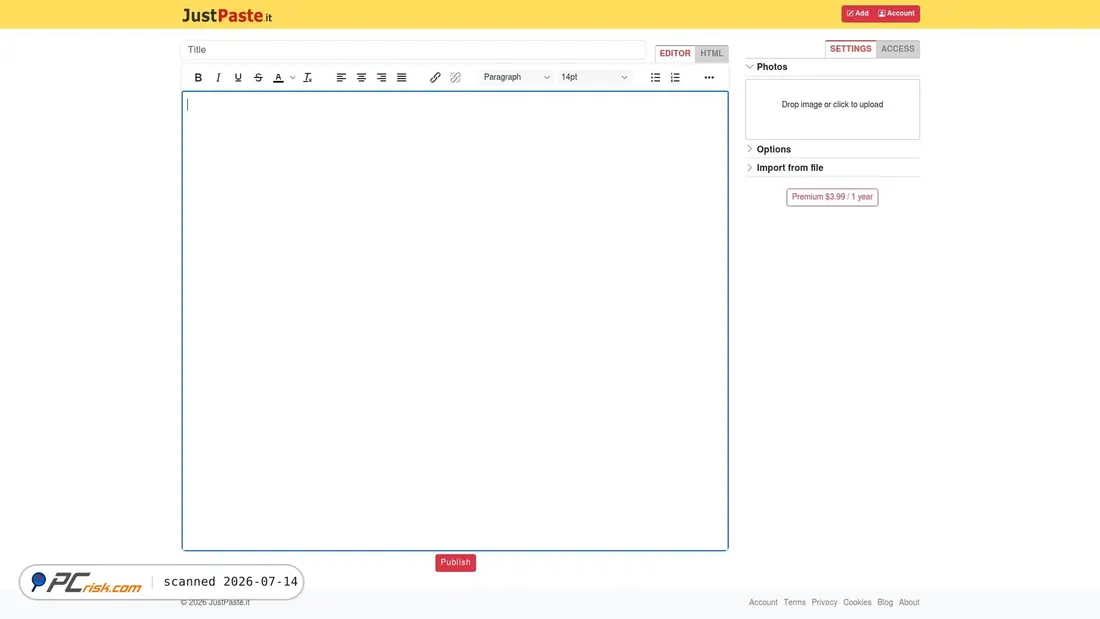Image resolution: width=1100 pixels, height=619 pixels.
Task: Open the ACCESS tab
Action: tap(897, 49)
